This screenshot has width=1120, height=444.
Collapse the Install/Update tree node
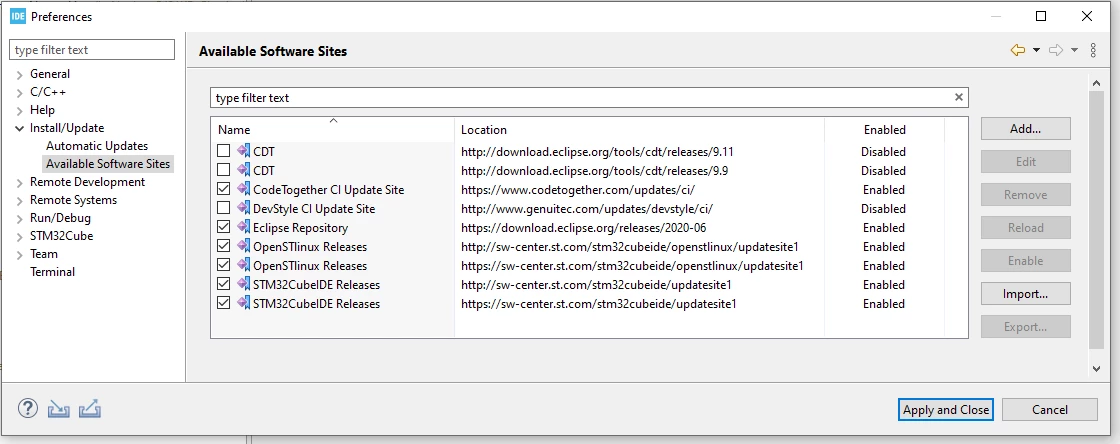pos(19,128)
